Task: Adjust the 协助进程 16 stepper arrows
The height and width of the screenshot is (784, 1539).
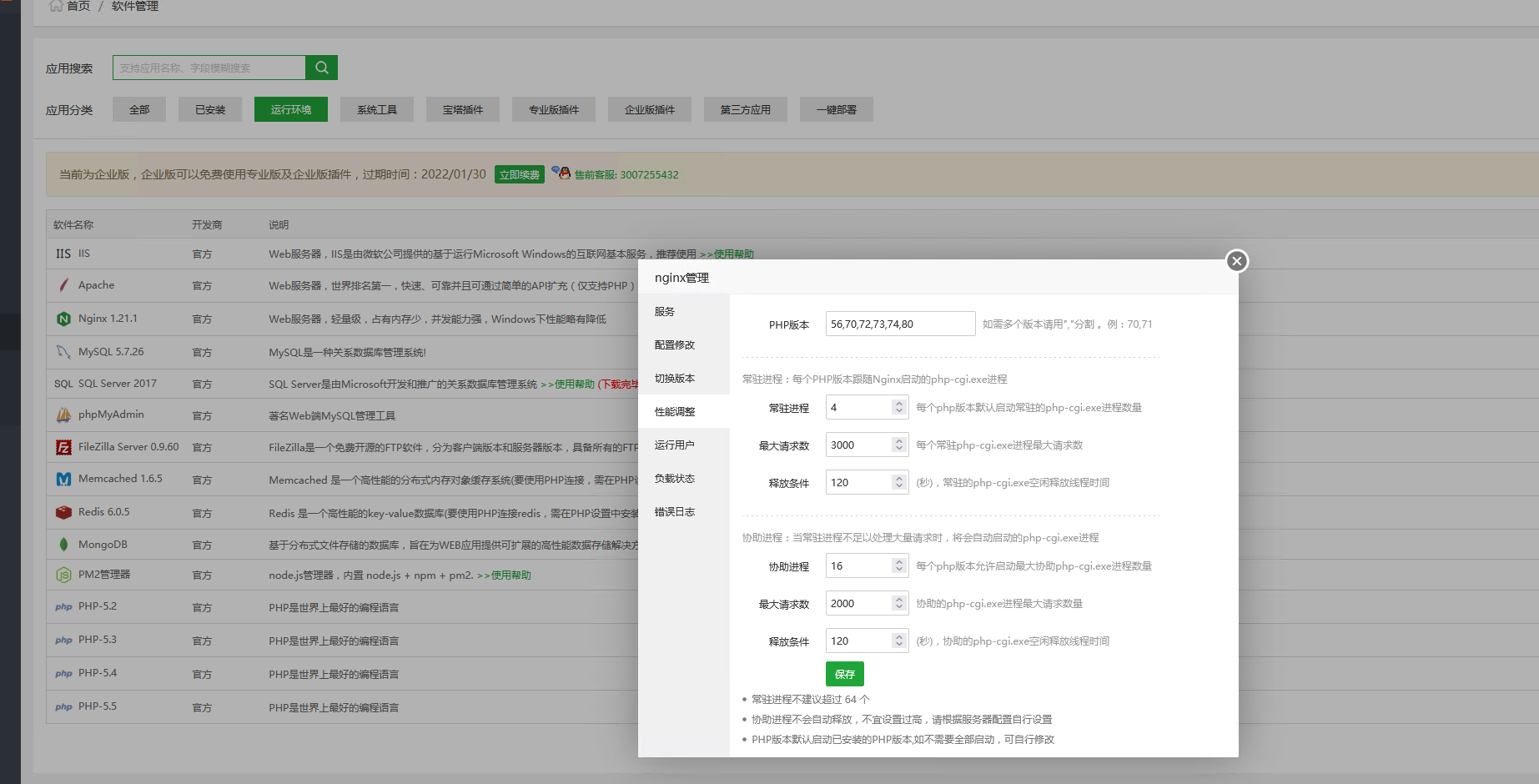Action: click(x=898, y=565)
